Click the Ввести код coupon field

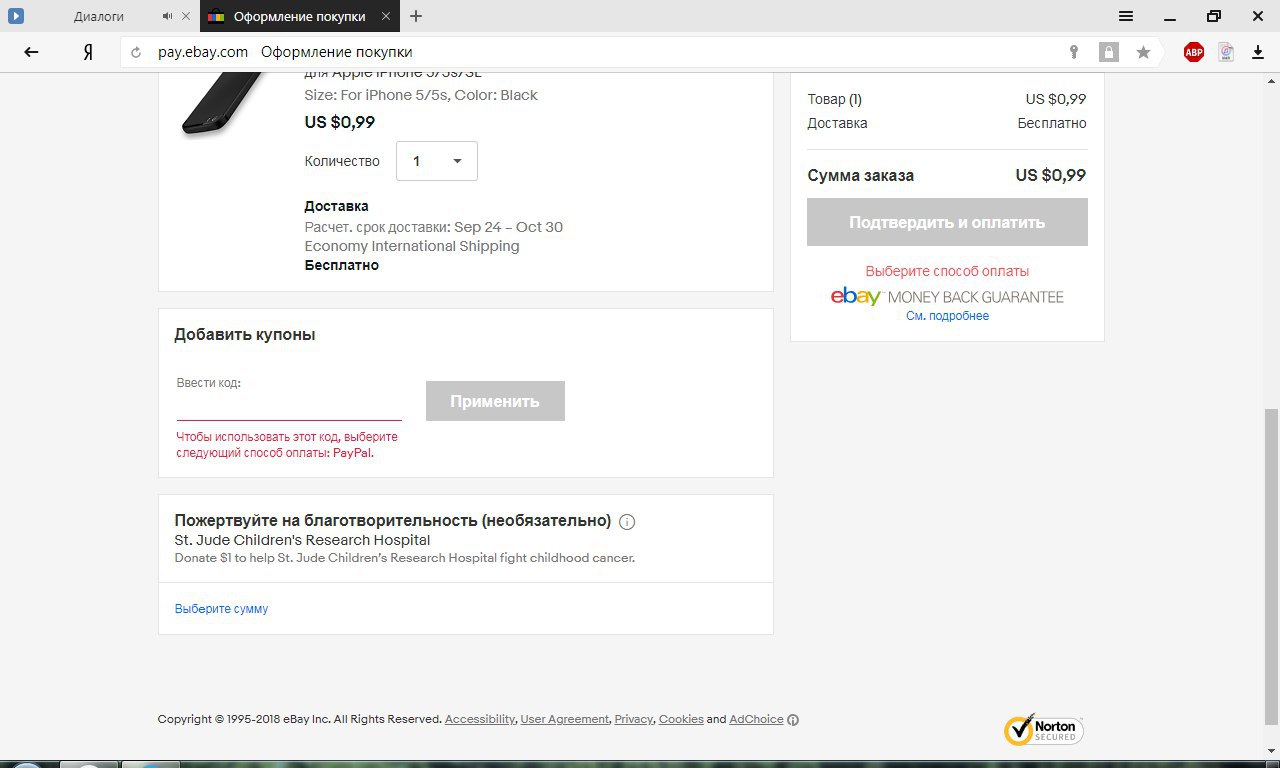(x=289, y=407)
